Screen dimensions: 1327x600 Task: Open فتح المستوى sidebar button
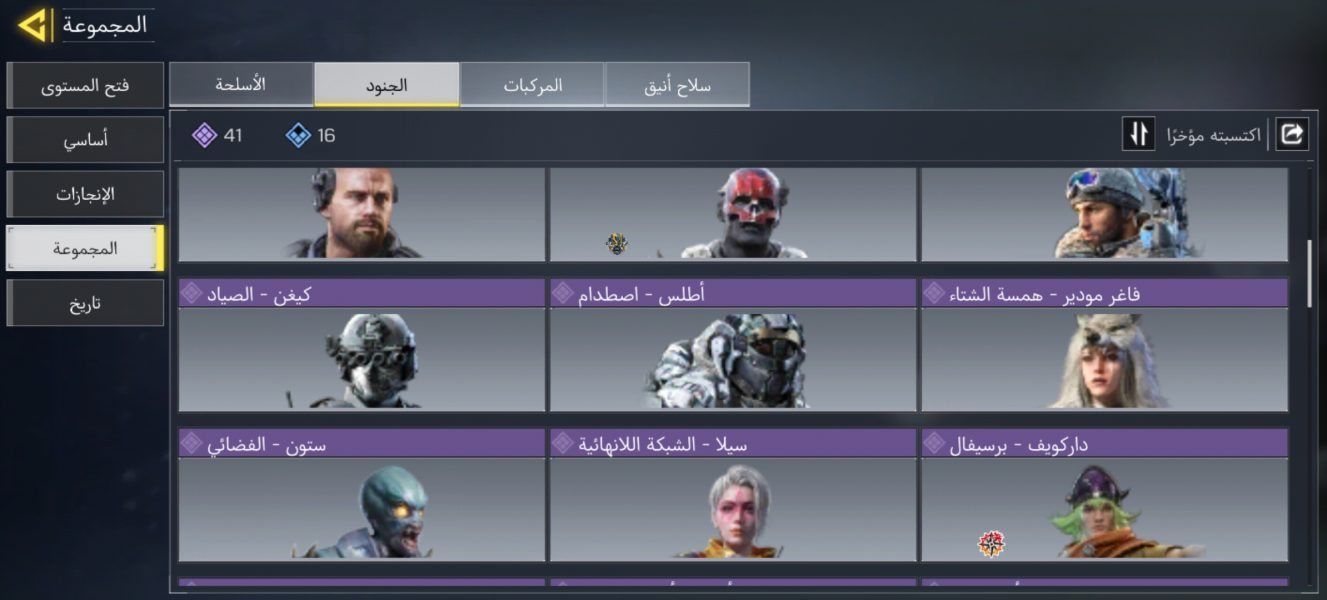(85, 86)
